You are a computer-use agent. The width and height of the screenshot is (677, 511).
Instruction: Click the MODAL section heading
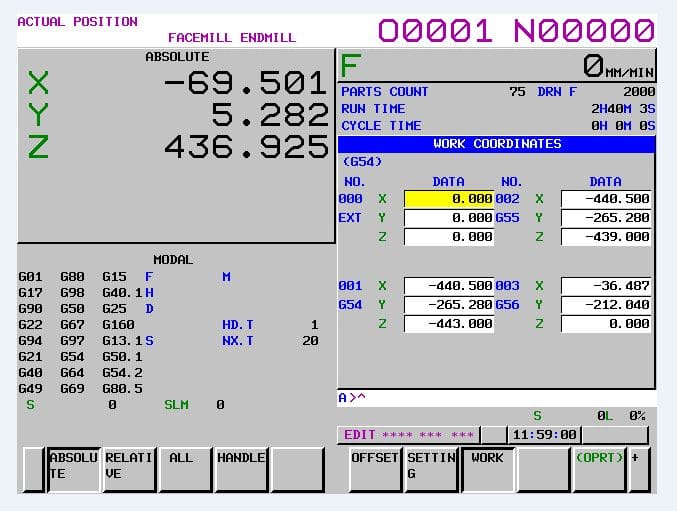[173, 260]
